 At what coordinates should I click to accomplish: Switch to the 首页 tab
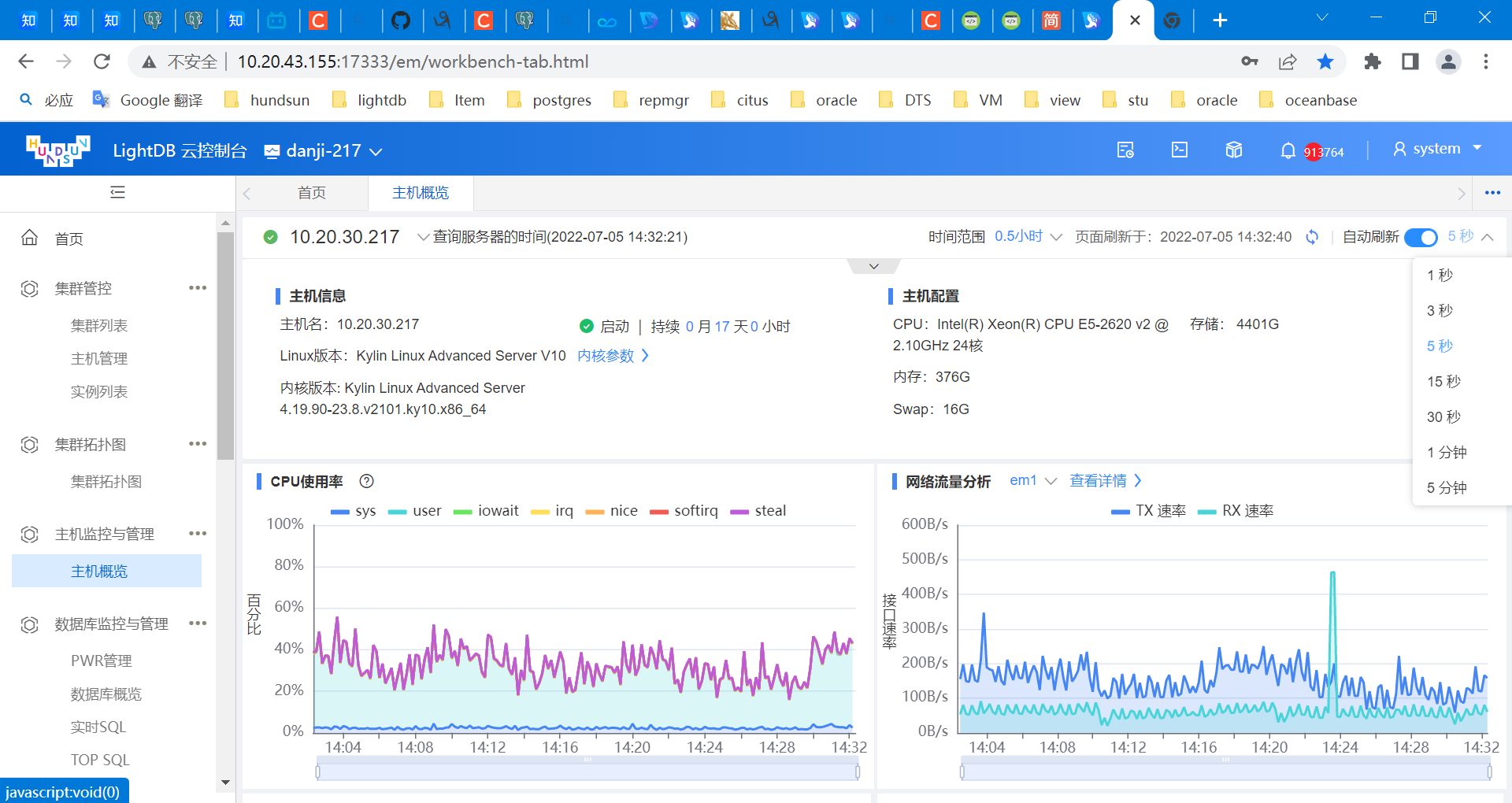[312, 193]
